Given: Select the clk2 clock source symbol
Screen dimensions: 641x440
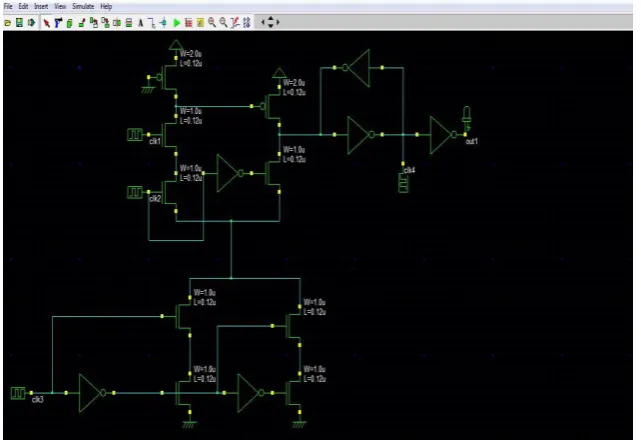Looking at the screenshot, I should click(134, 192).
